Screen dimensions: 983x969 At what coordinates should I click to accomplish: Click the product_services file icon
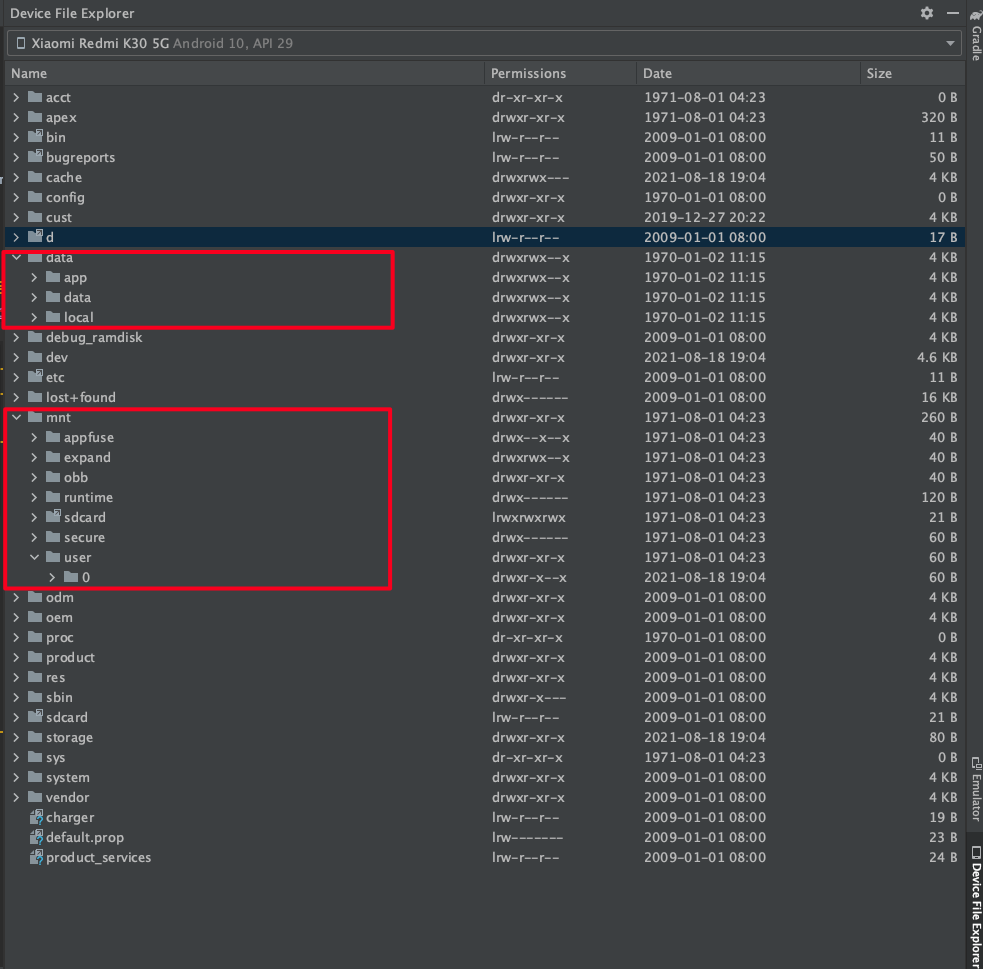coord(36,857)
